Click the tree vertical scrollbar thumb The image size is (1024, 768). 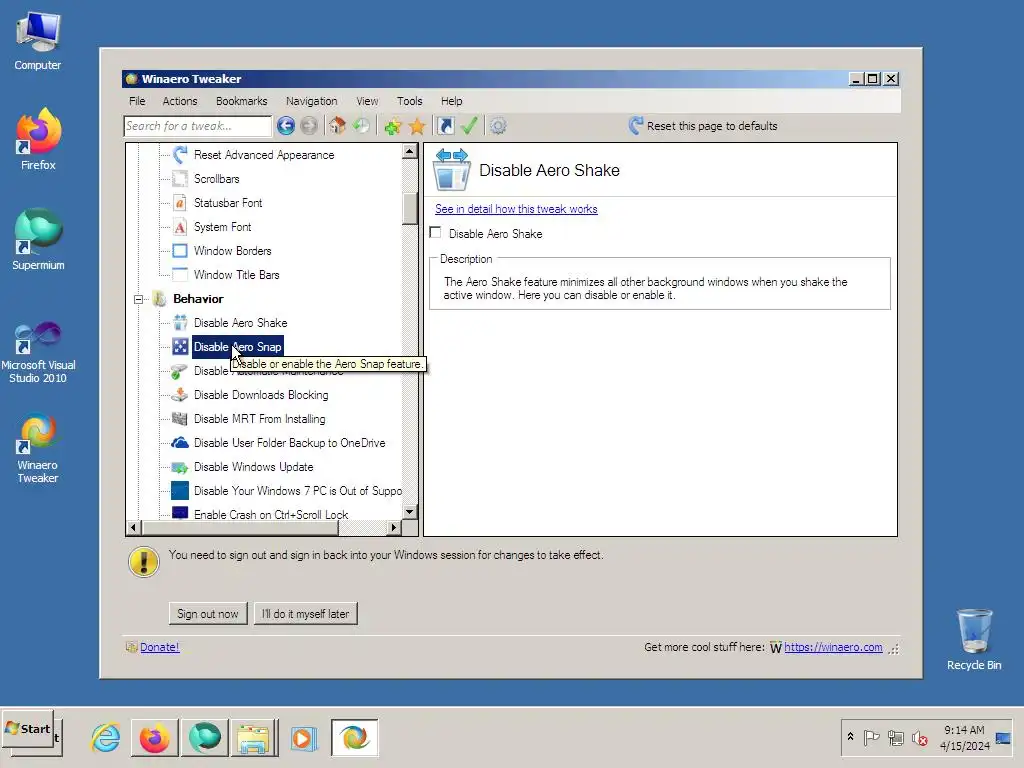[409, 209]
